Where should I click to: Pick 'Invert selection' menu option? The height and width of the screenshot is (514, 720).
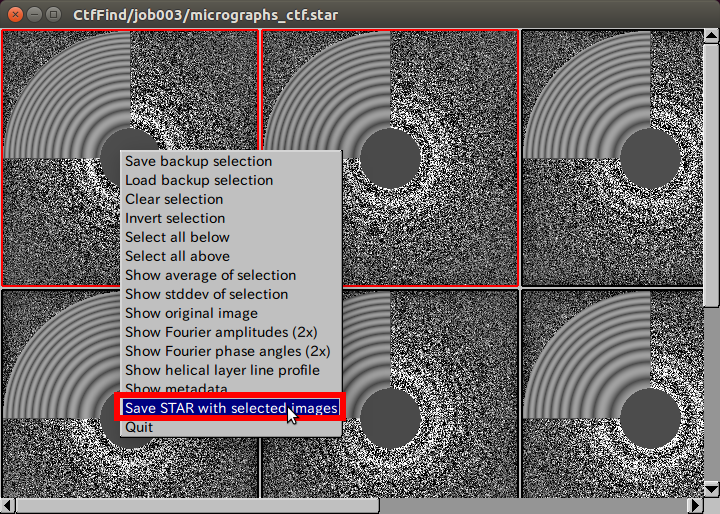click(x=175, y=218)
